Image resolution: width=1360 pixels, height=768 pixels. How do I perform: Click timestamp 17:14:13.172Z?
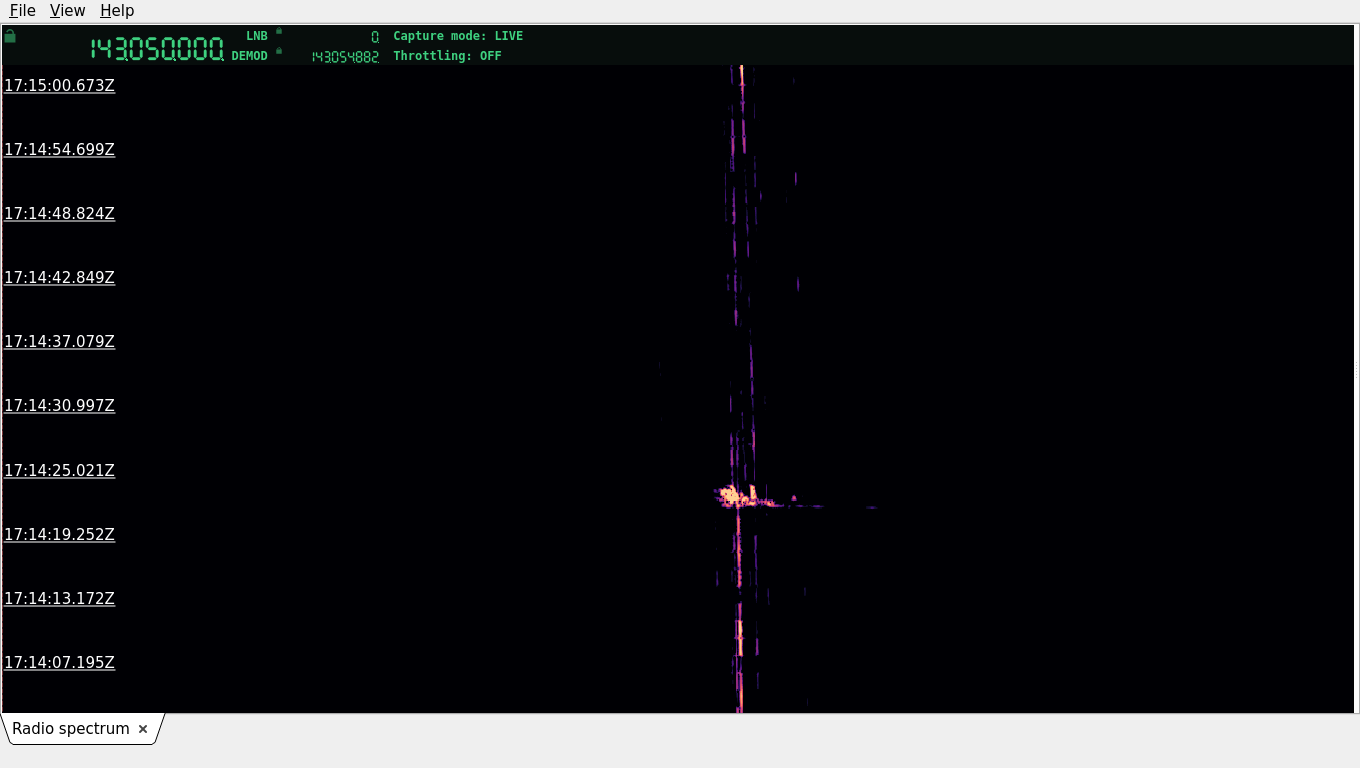tap(59, 599)
